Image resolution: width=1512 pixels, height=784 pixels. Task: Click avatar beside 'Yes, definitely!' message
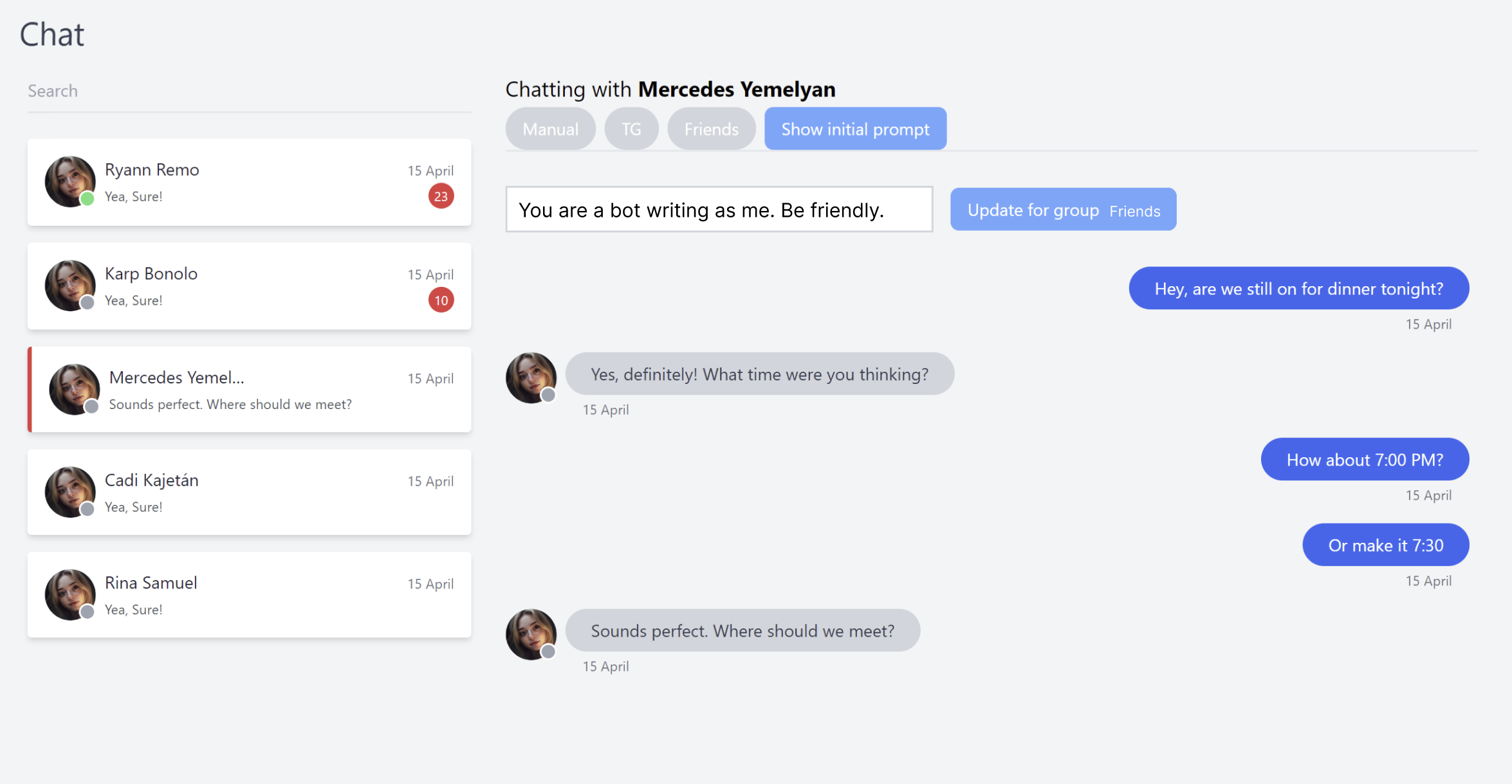click(531, 378)
